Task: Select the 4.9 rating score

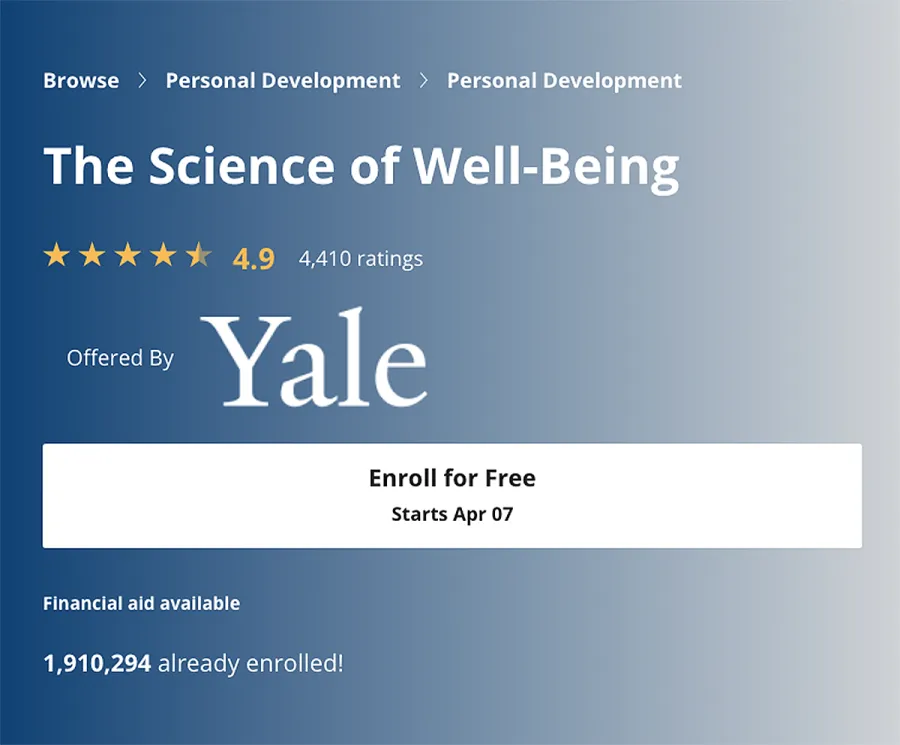Action: (253, 258)
